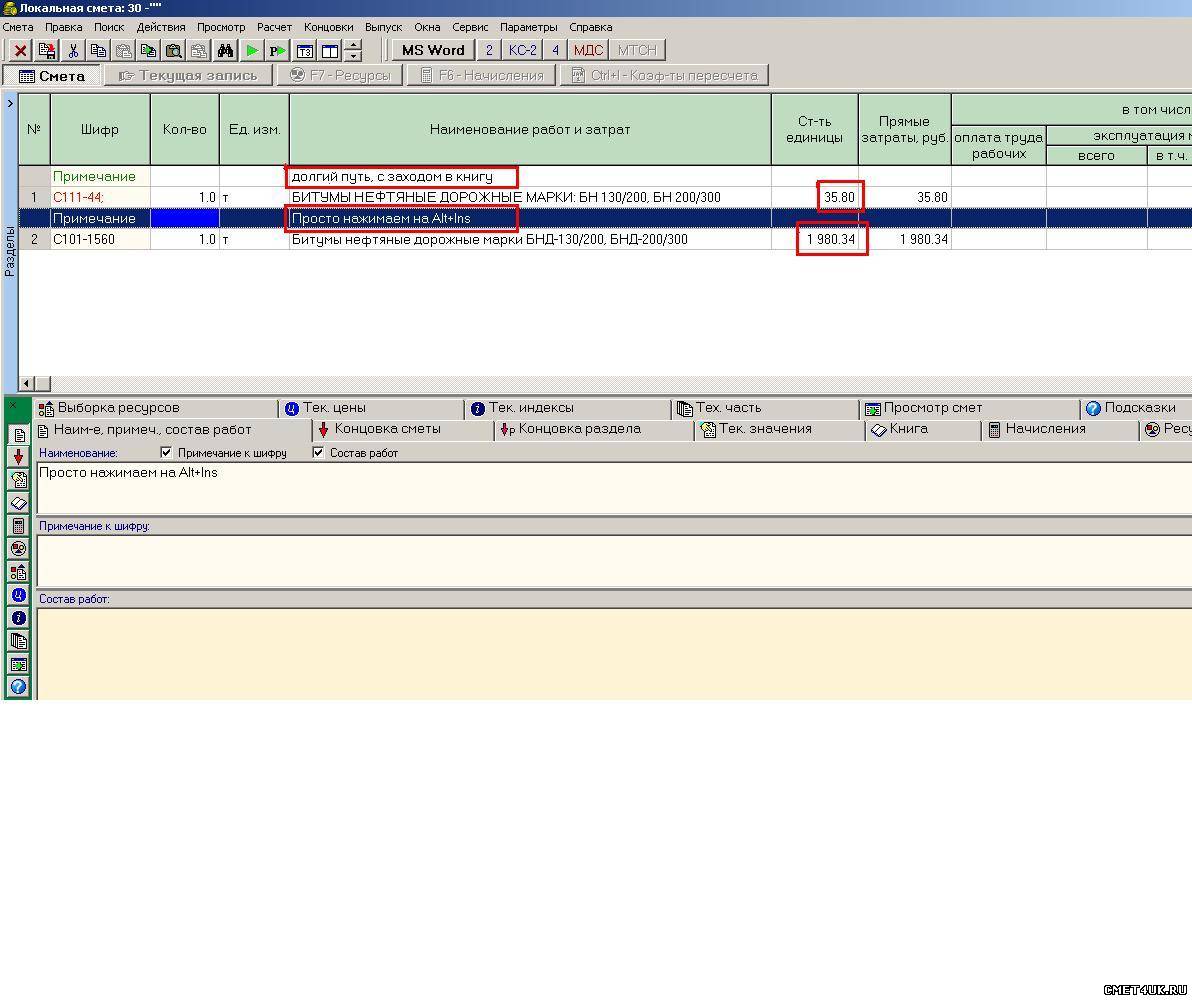The width and height of the screenshot is (1192, 1000).
Task: Open the Правка menu
Action: click(64, 27)
